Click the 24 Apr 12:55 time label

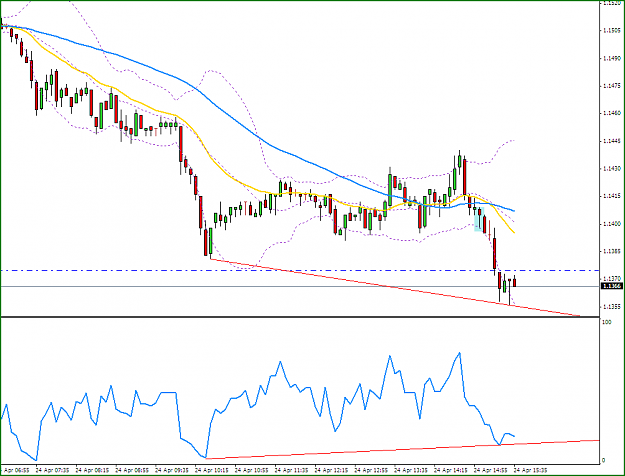(x=371, y=470)
